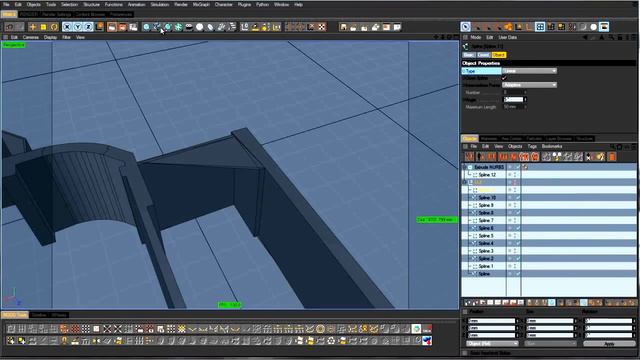Click the Render to Picture Viewer icon
Screen dimensions: 640x360
click(122, 27)
